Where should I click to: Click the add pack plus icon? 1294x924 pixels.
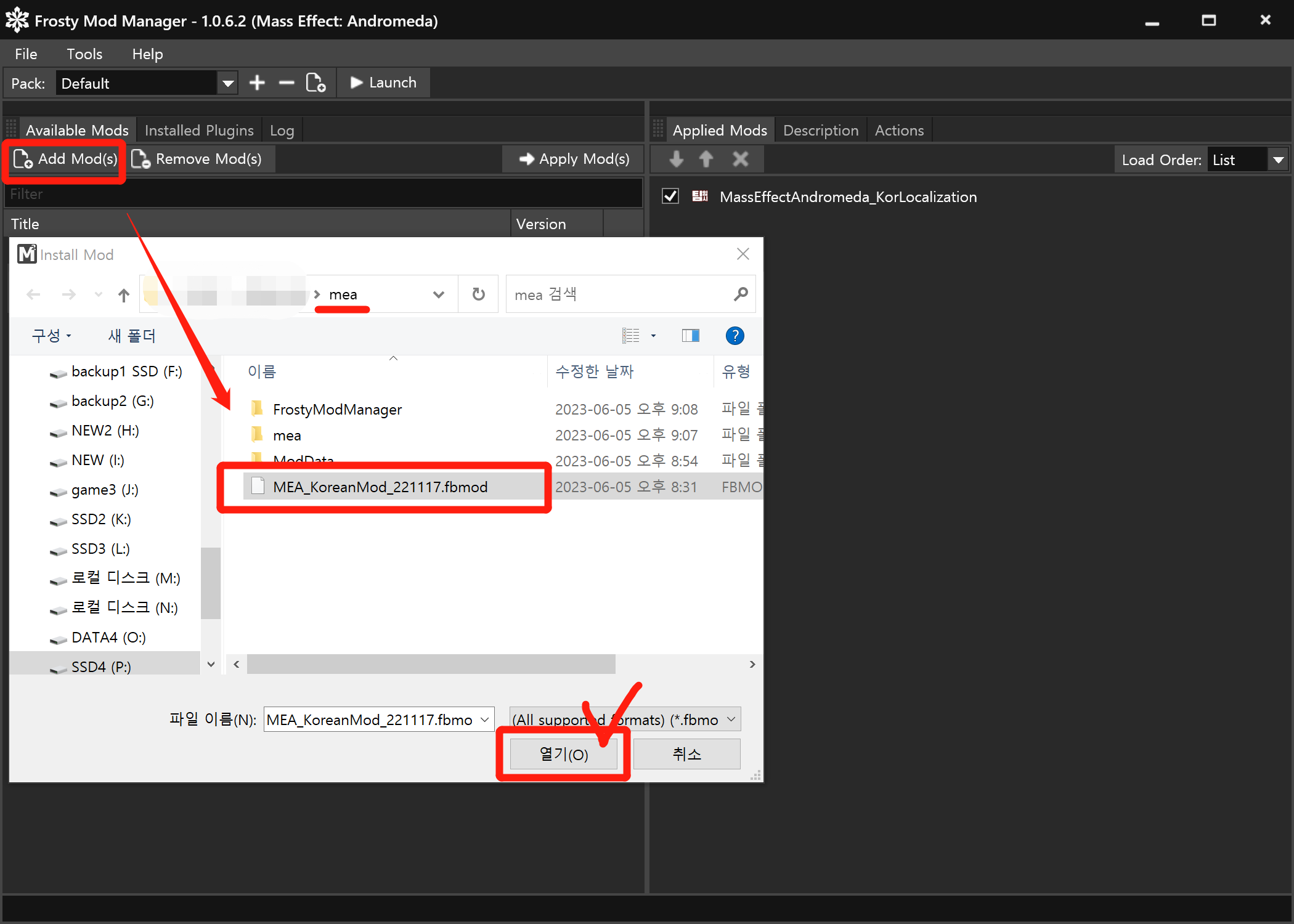click(x=257, y=83)
